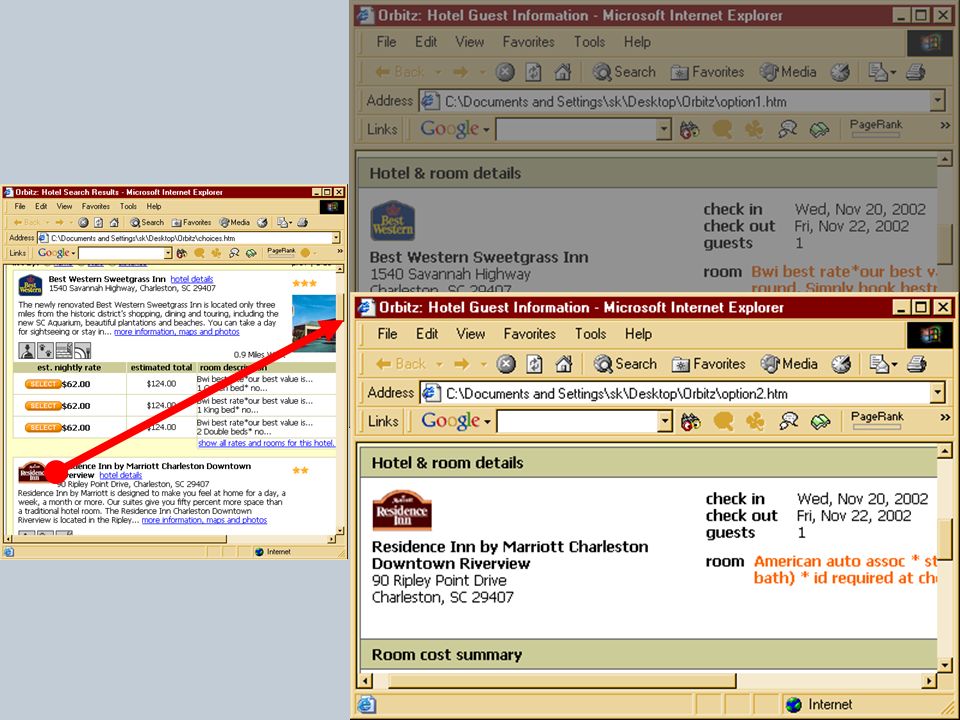Open Google search box dropdown in Residence Inn window
Viewport: 960px width, 720px height.
665,421
